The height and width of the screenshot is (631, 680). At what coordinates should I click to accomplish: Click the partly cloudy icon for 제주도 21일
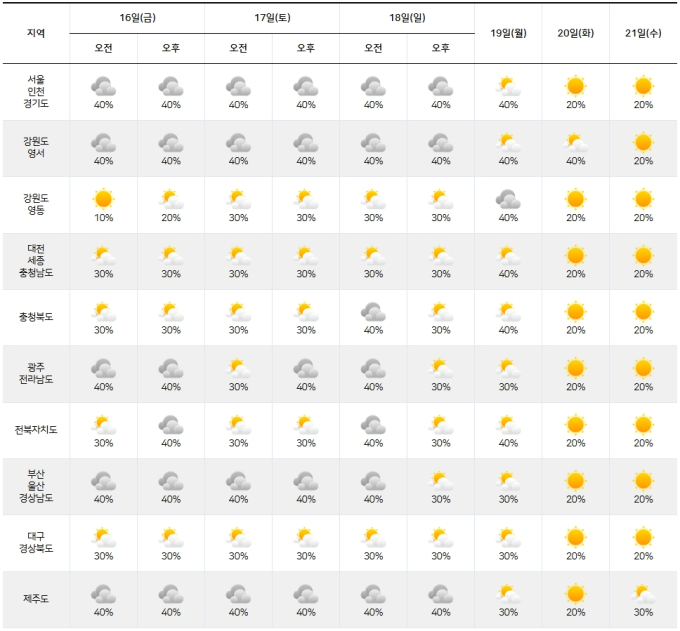(x=643, y=594)
